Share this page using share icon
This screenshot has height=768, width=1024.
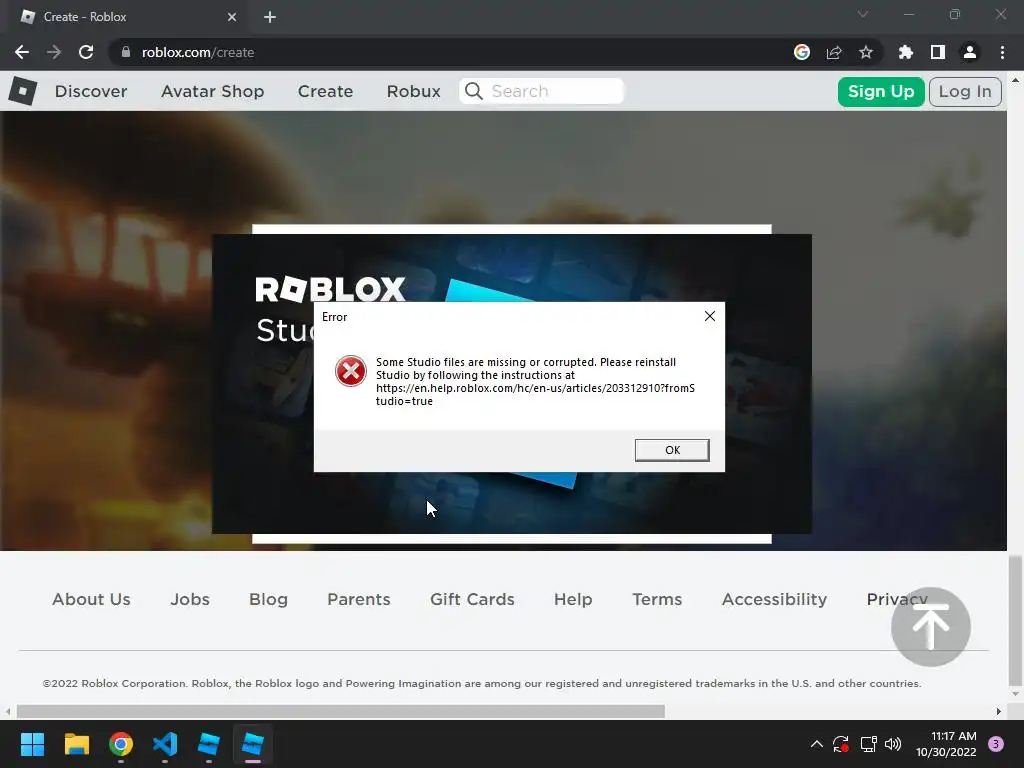(833, 52)
